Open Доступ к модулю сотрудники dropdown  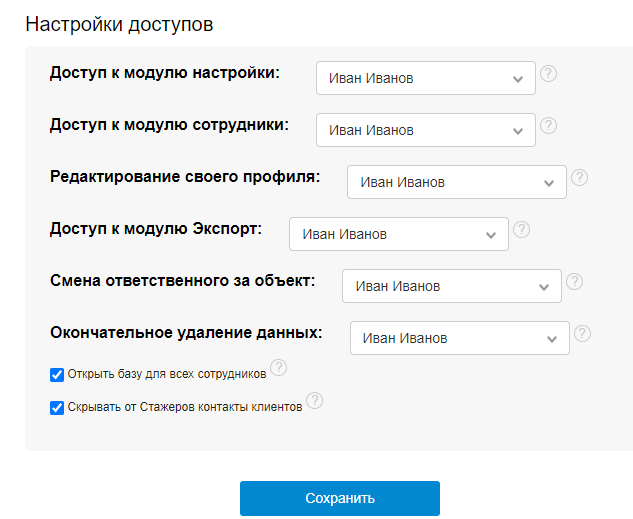425,130
